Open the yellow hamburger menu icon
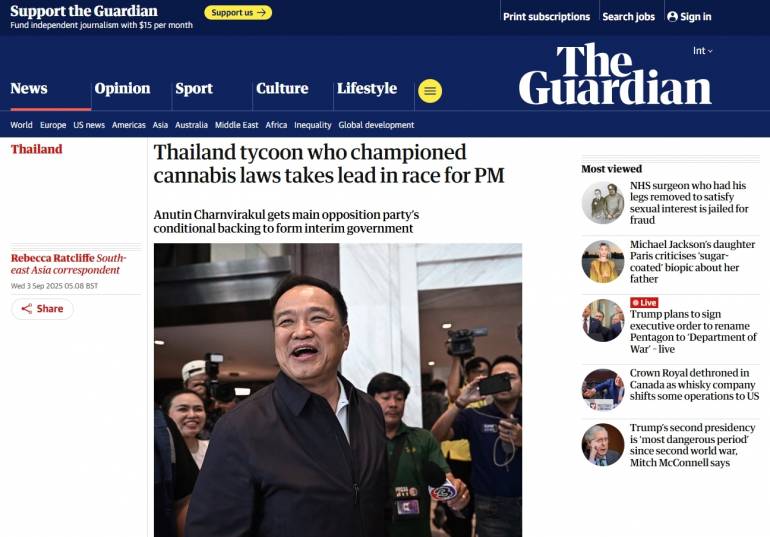Image resolution: width=770 pixels, height=537 pixels. 430,91
